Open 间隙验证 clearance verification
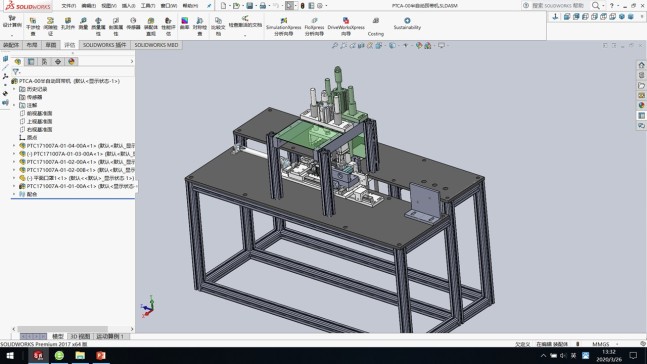647x364 pixels. tap(50, 26)
